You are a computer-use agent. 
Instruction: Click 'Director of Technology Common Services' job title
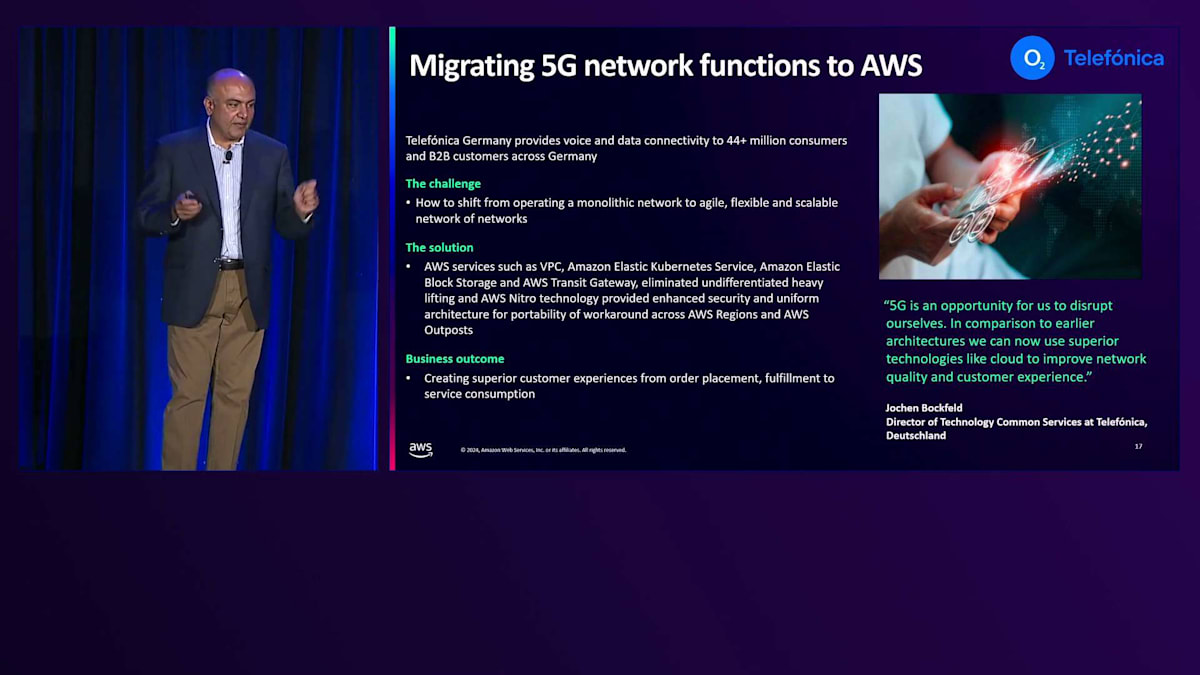point(1016,429)
